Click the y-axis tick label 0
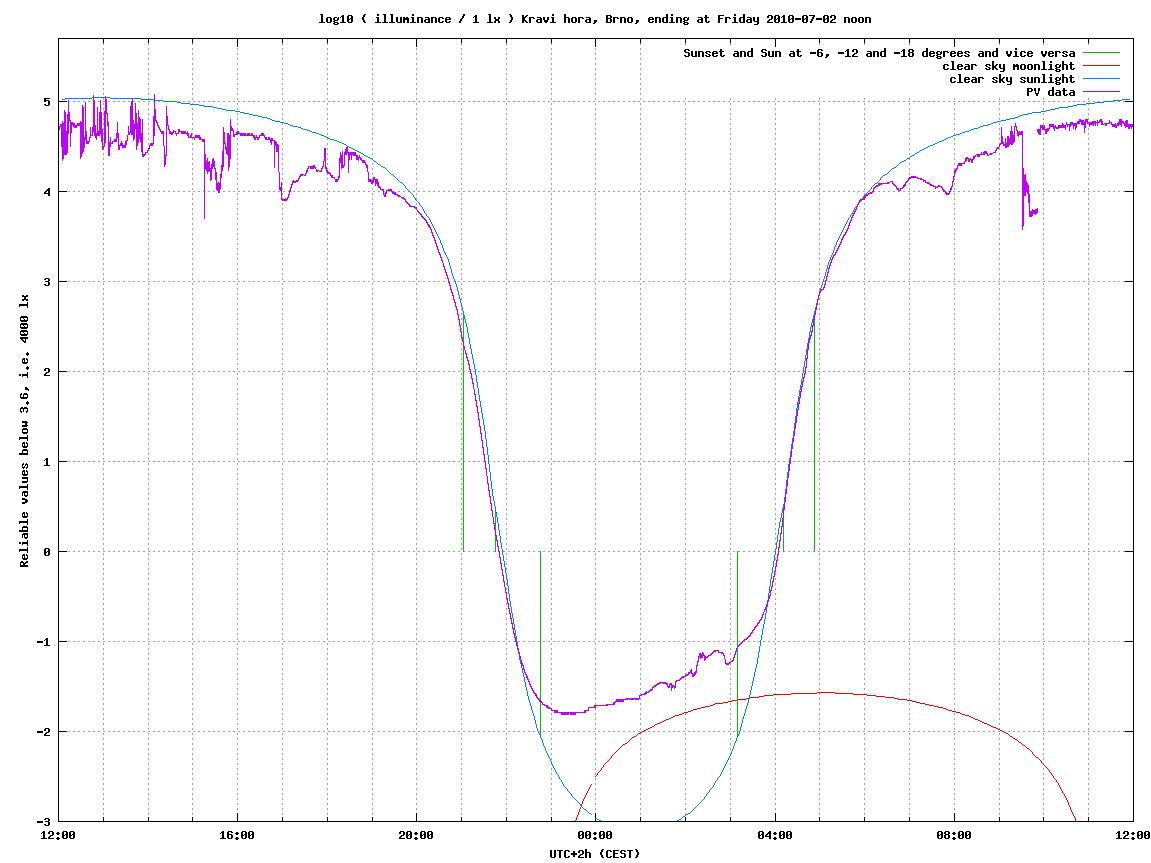1151x863 pixels. 47,552
